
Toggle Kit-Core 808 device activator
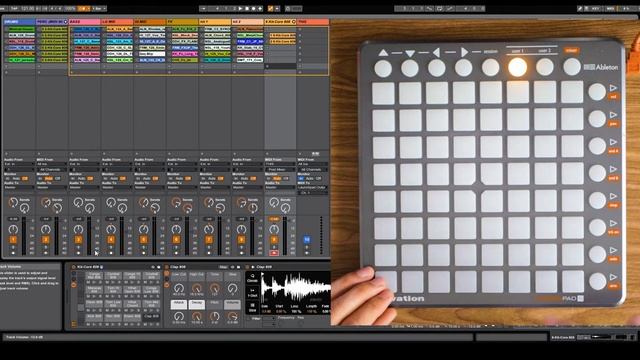click(73, 267)
